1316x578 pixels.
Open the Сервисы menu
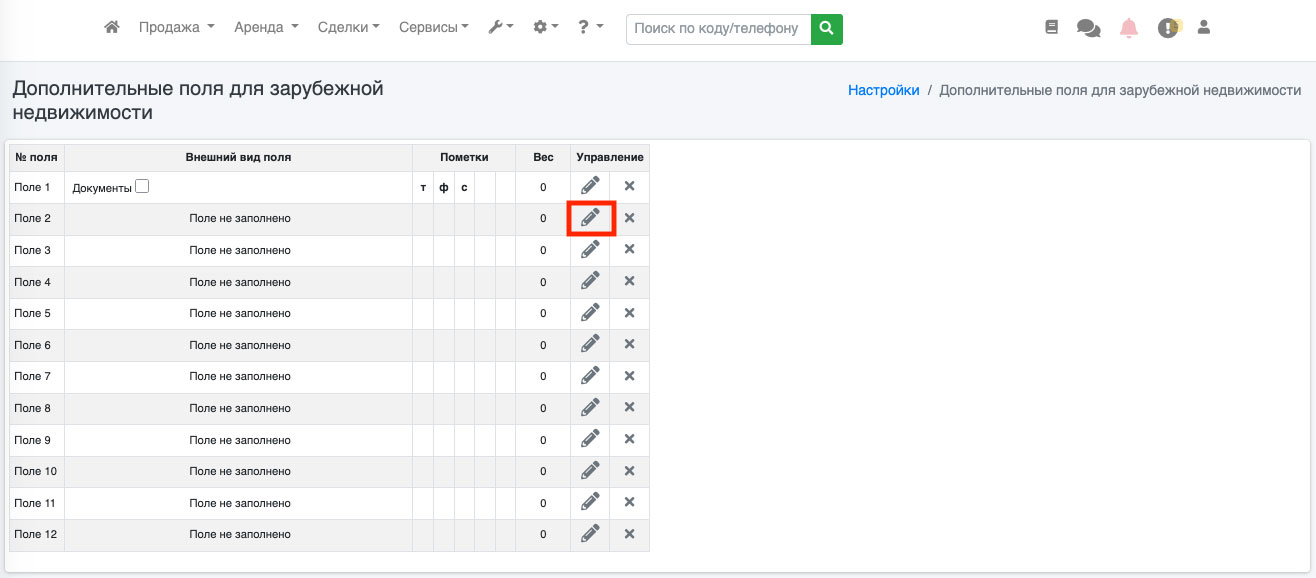433,28
